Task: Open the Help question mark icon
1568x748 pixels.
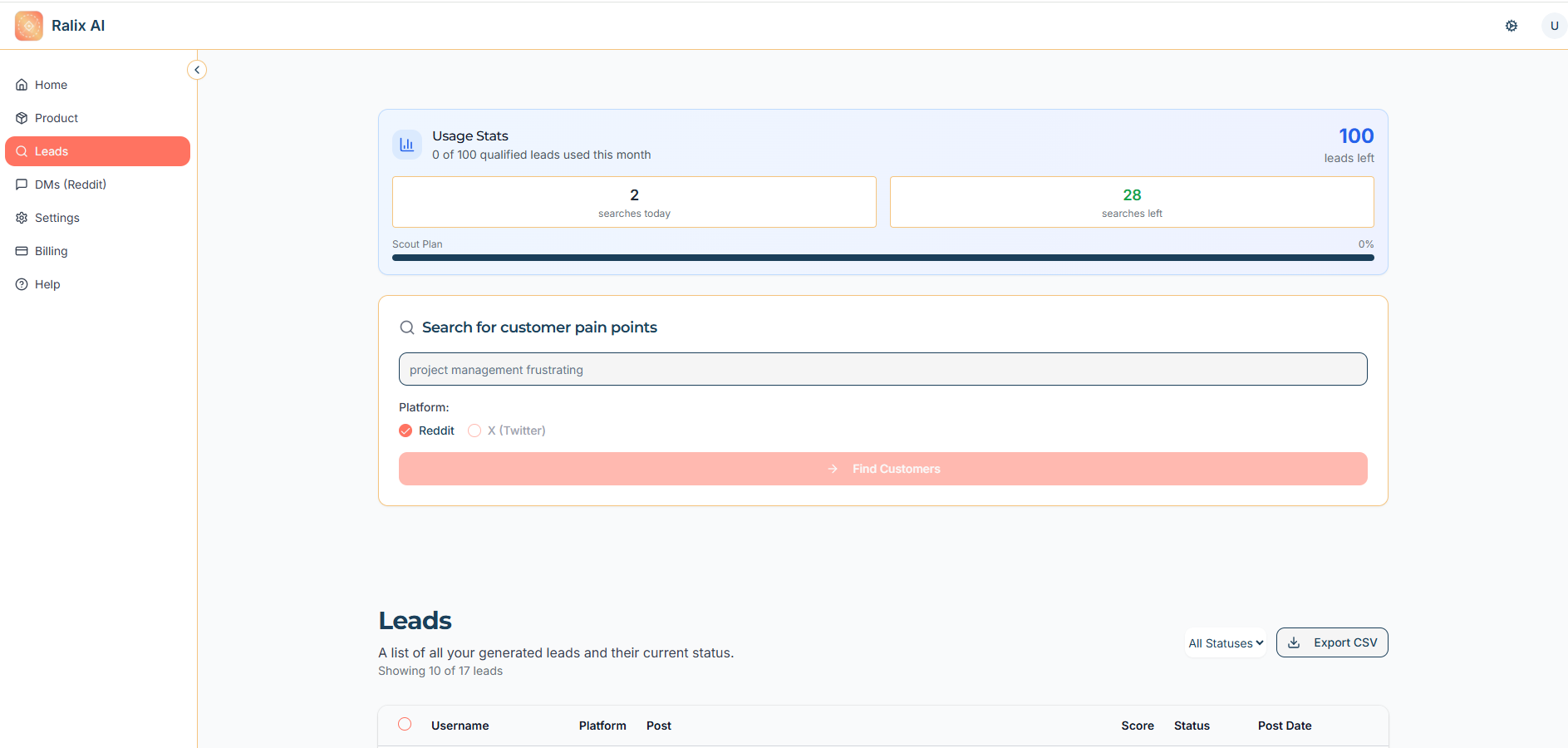Action: (x=22, y=283)
